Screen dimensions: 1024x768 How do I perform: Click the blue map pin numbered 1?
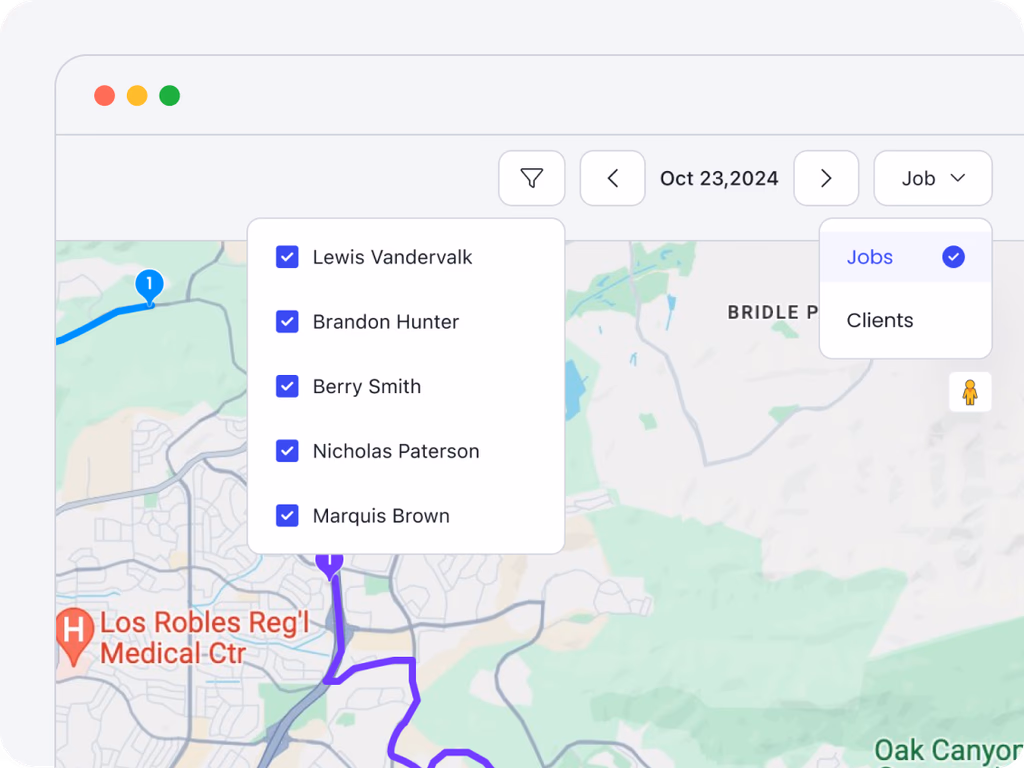[x=149, y=285]
